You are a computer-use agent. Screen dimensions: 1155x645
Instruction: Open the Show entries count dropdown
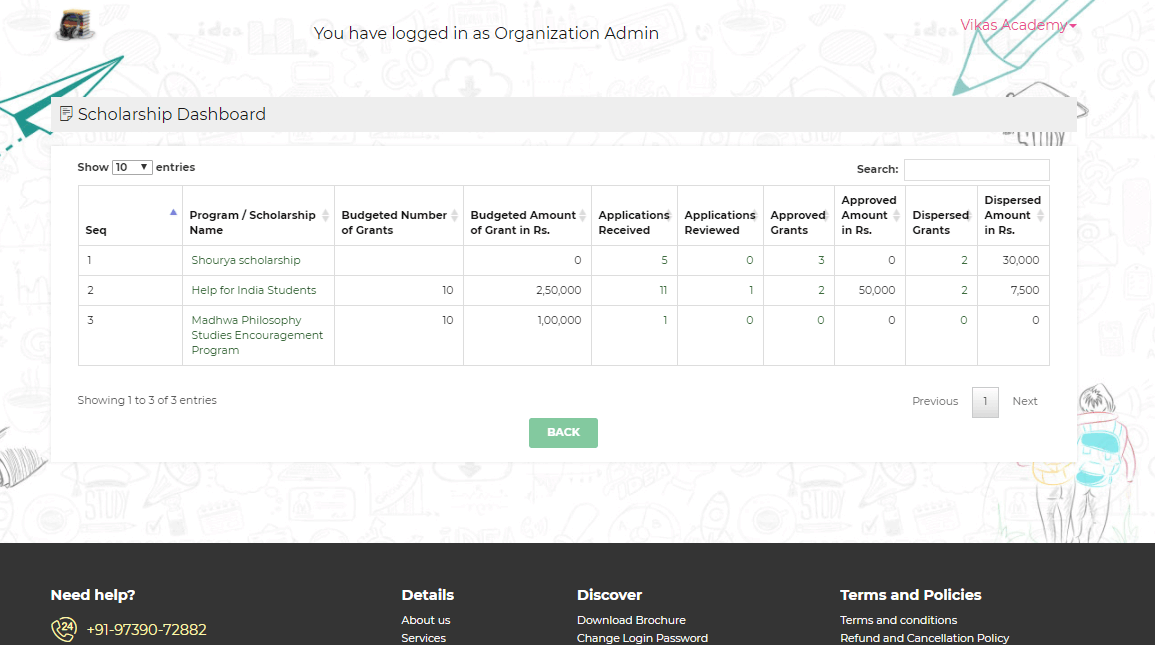click(132, 167)
